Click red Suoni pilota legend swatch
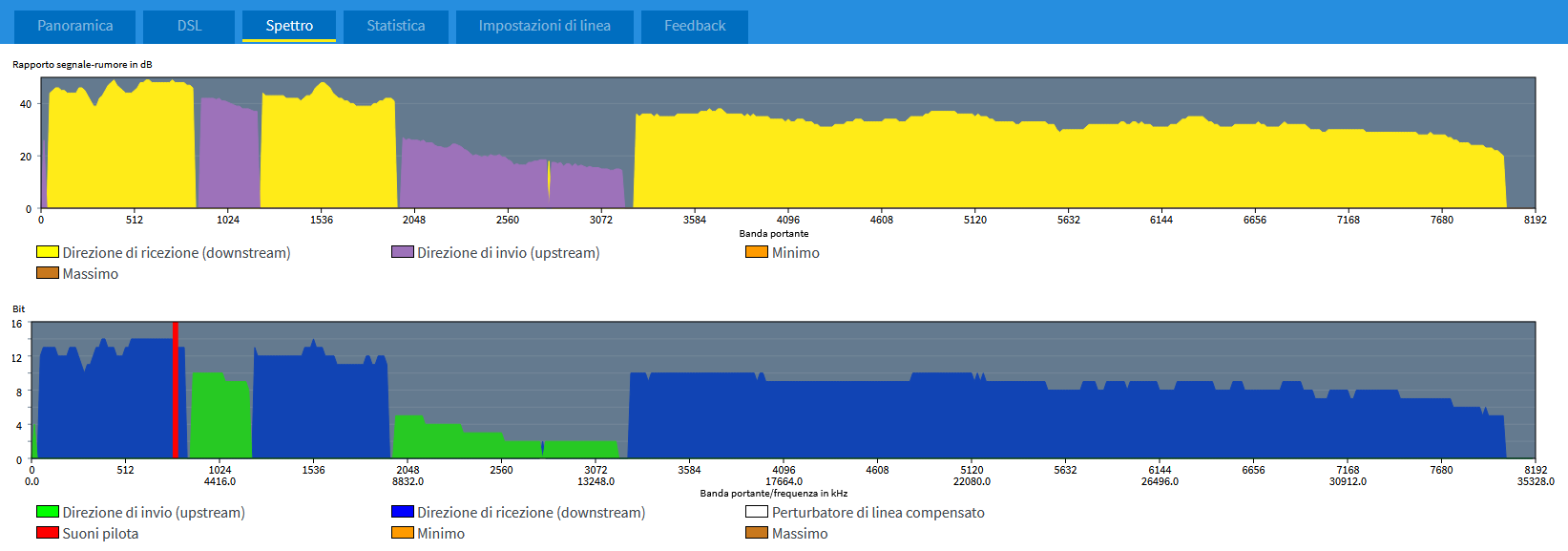This screenshot has width=1568, height=551. click(x=48, y=533)
